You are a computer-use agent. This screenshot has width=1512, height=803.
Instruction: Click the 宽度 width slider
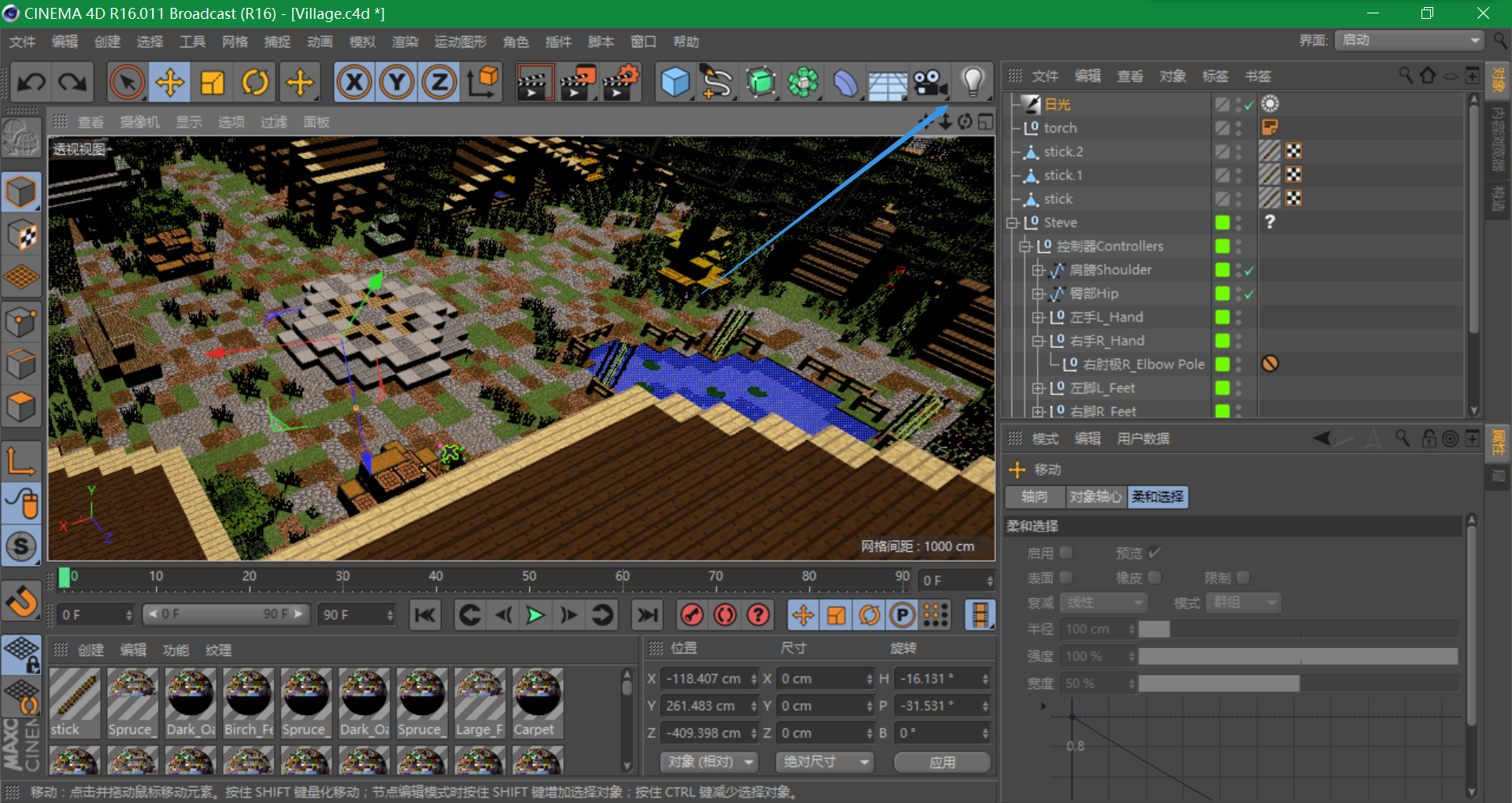1298,683
